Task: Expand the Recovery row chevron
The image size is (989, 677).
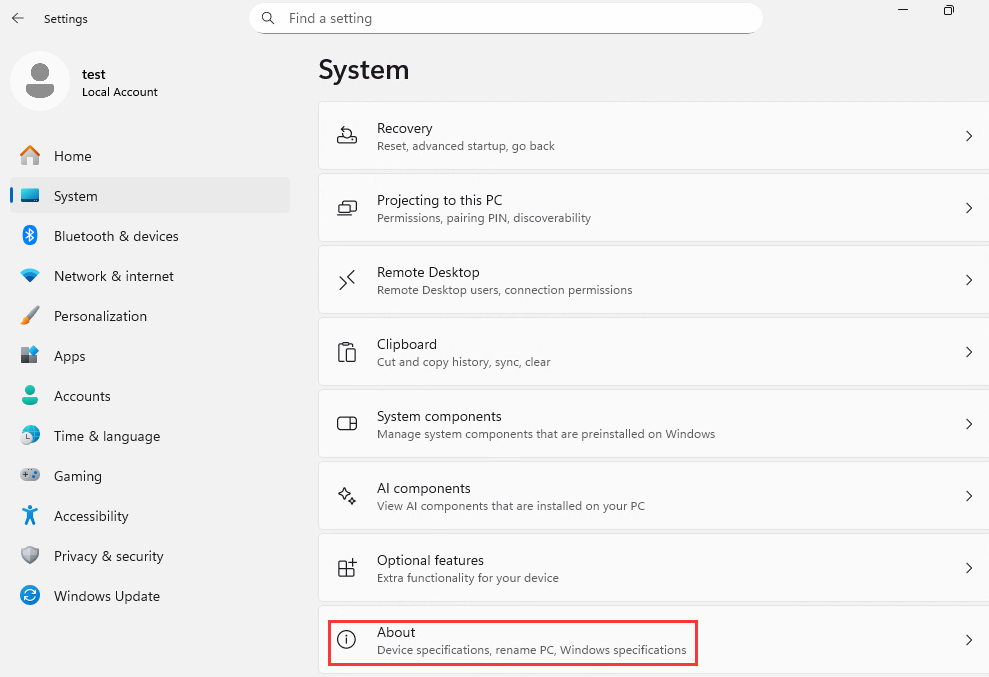Action: pyautogui.click(x=968, y=136)
